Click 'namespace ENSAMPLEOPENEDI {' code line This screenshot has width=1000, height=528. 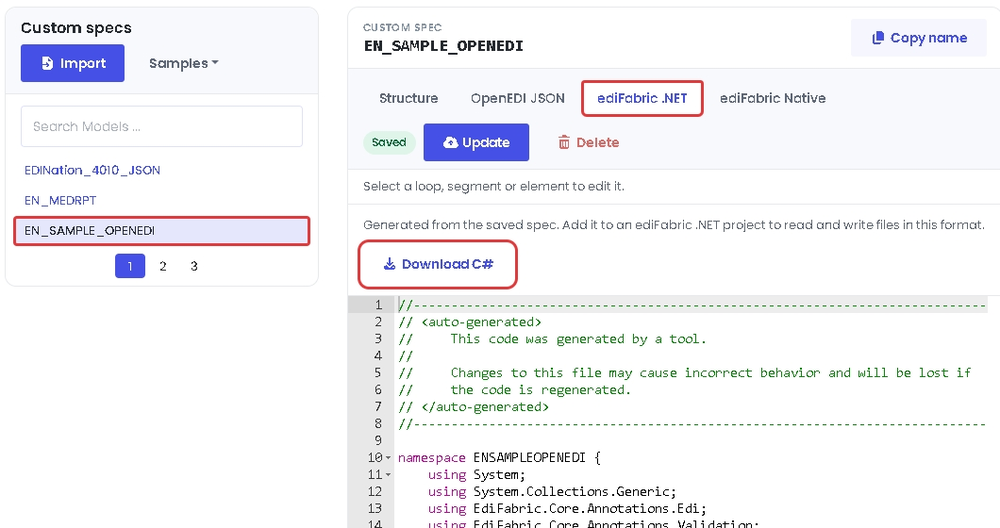[499, 458]
